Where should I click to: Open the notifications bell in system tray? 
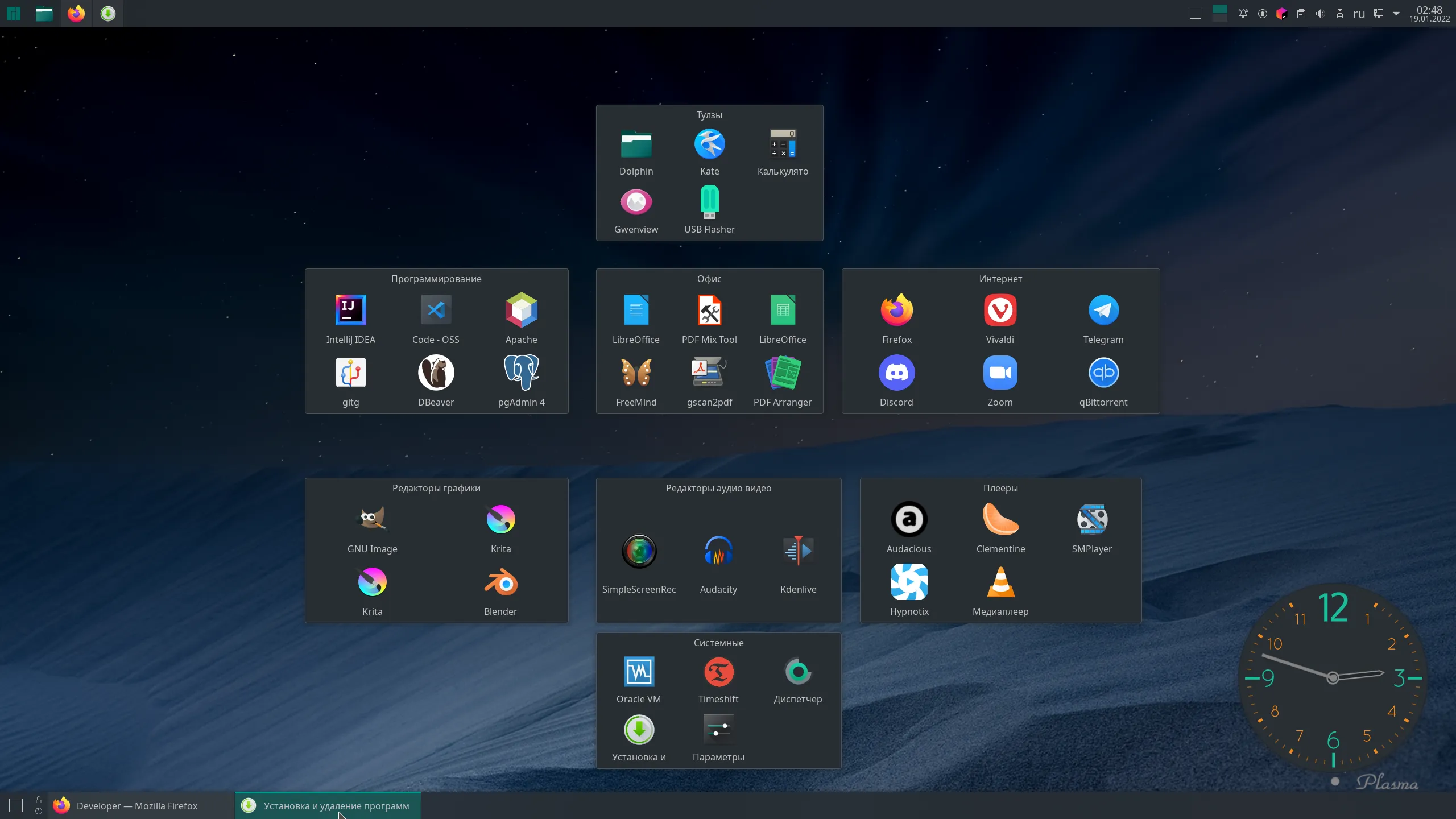1243,14
